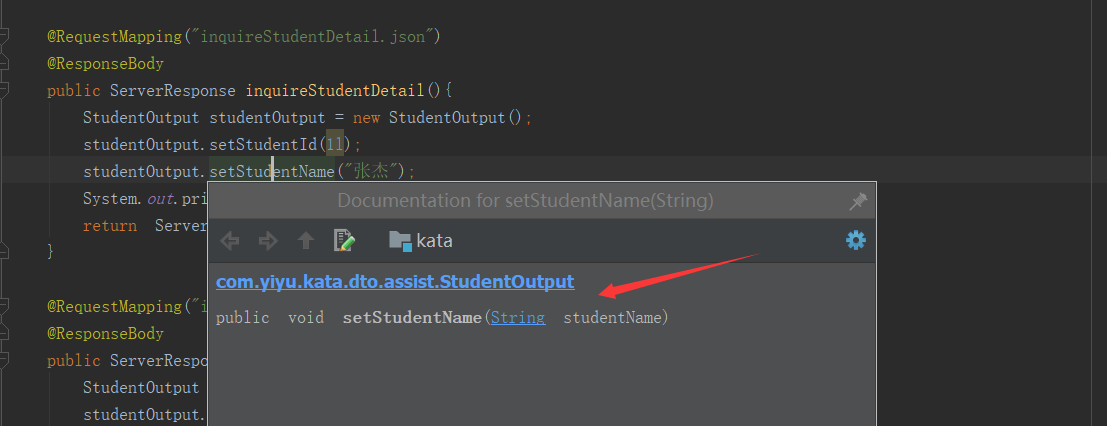Viewport: 1107px width, 426px height.
Task: Click the Documentation for setStudentName title bar
Action: (525, 201)
